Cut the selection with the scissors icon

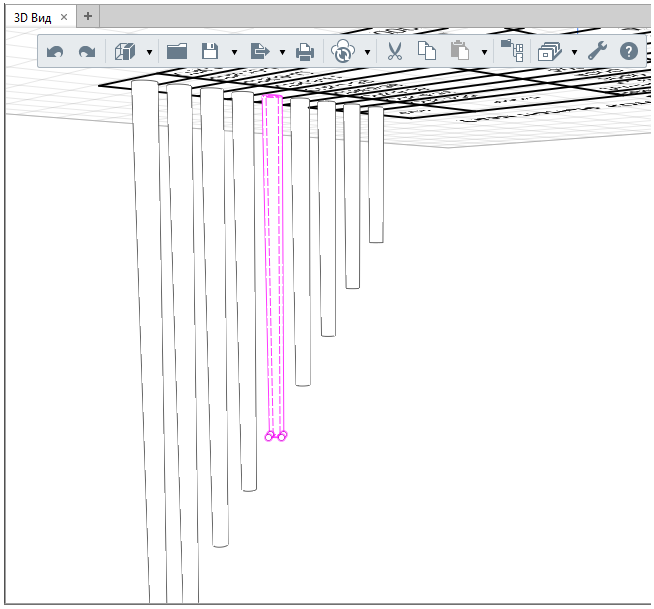coord(394,51)
